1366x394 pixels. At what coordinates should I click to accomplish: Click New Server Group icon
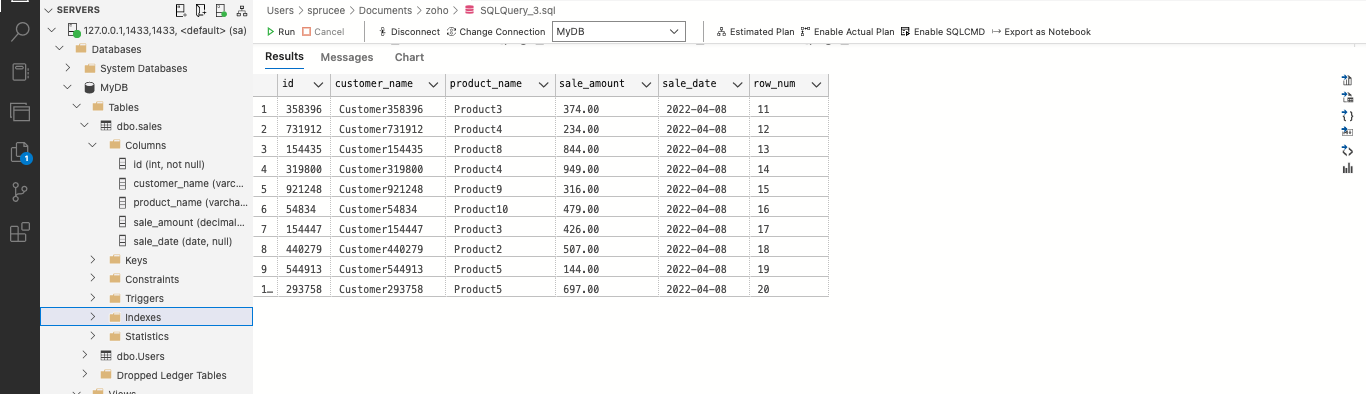[201, 10]
